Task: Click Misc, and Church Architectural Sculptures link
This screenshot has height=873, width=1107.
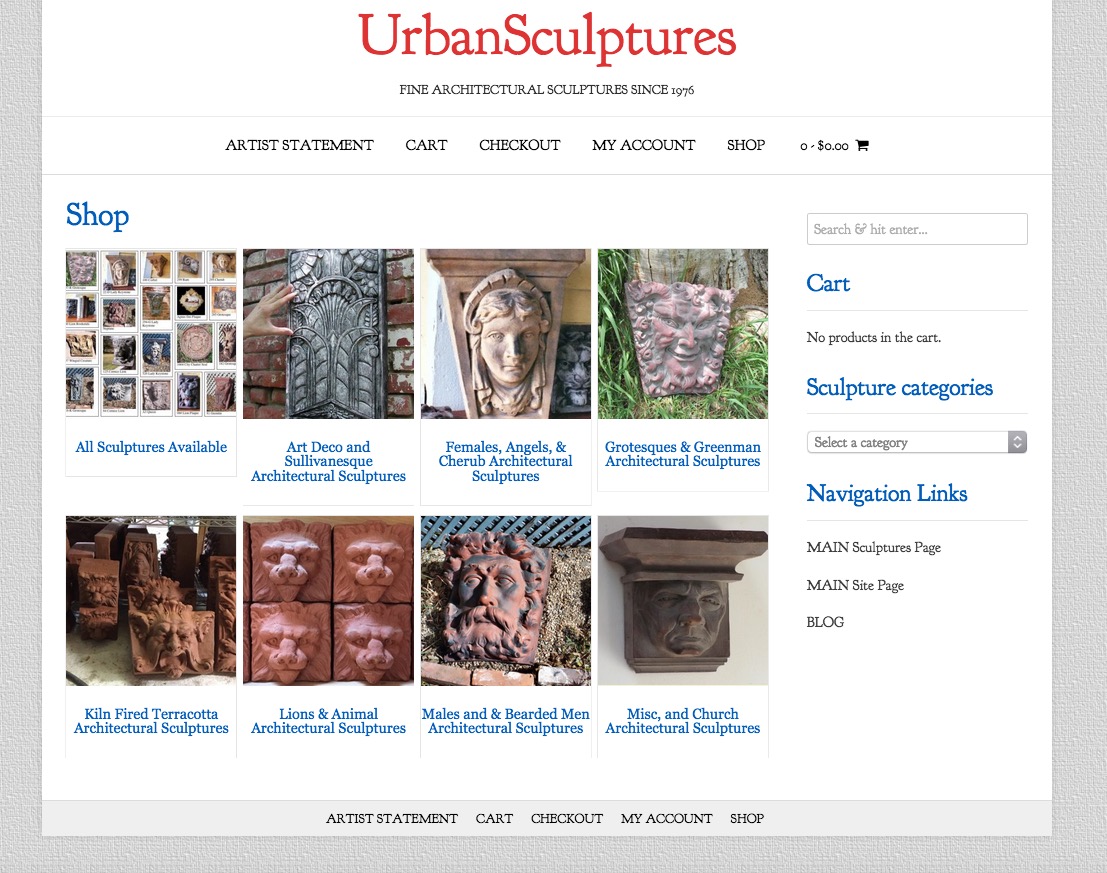Action: pos(683,721)
